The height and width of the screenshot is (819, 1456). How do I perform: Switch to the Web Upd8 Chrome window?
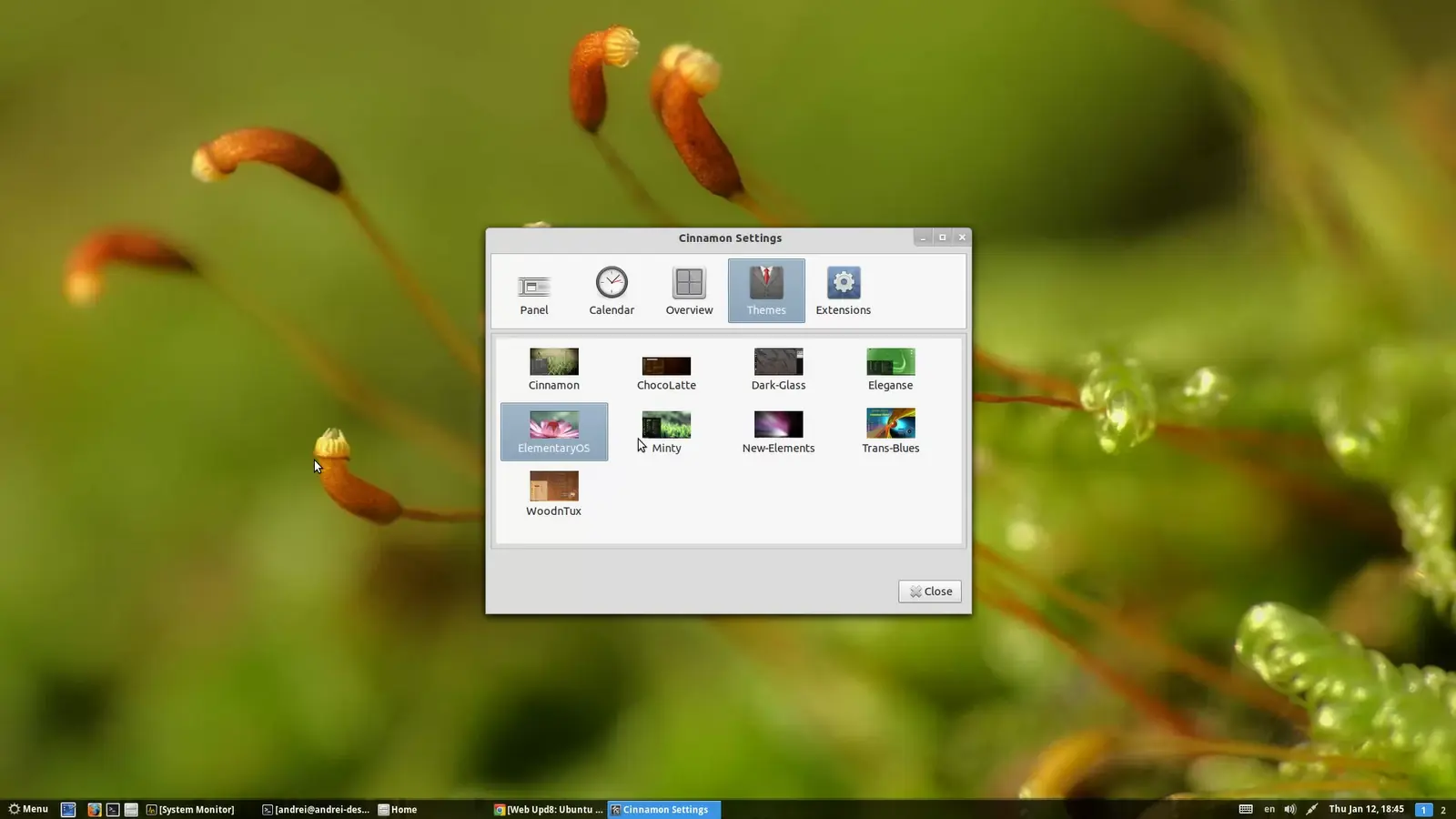point(549,810)
